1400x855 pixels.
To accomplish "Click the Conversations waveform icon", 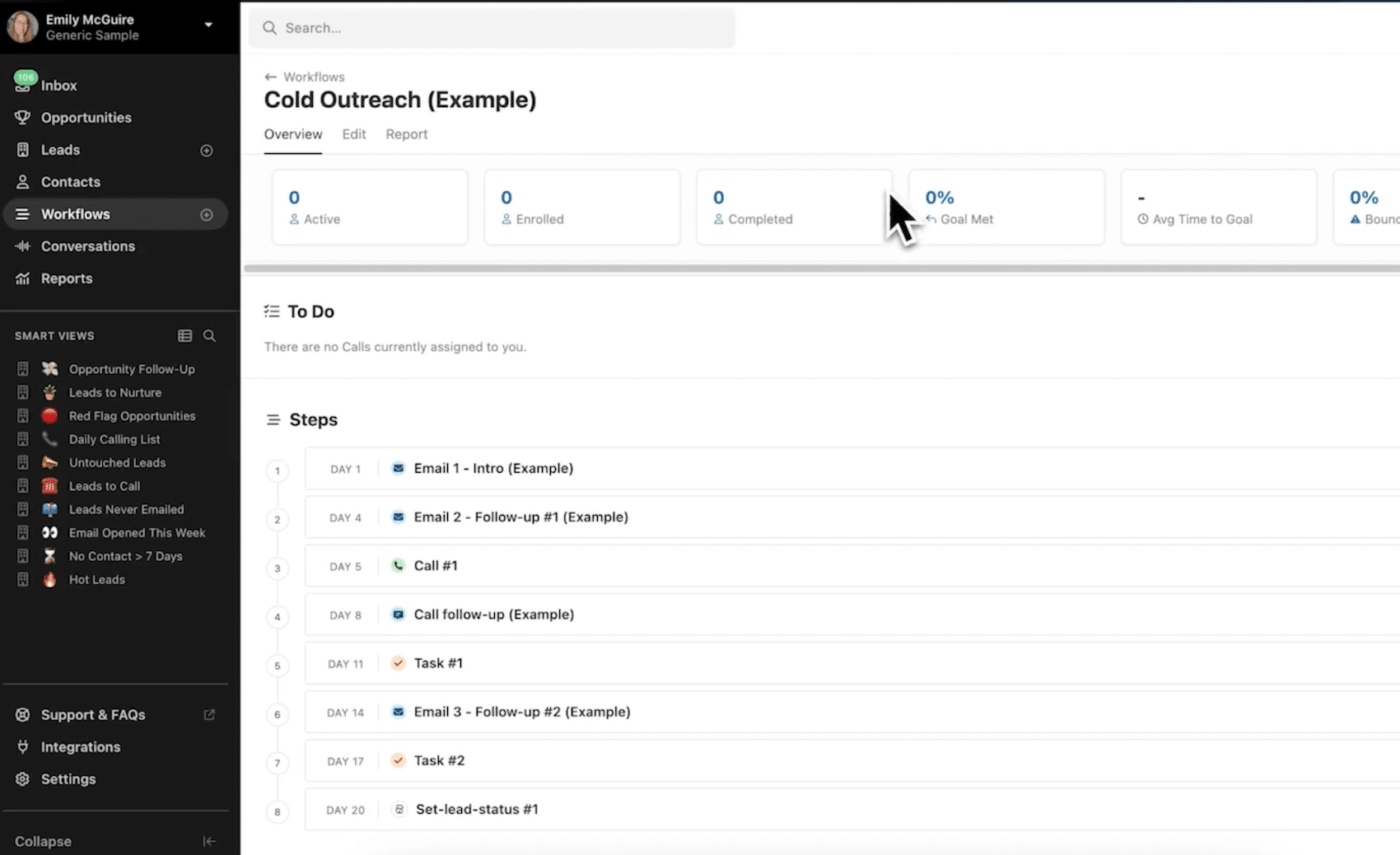I will pyautogui.click(x=23, y=246).
